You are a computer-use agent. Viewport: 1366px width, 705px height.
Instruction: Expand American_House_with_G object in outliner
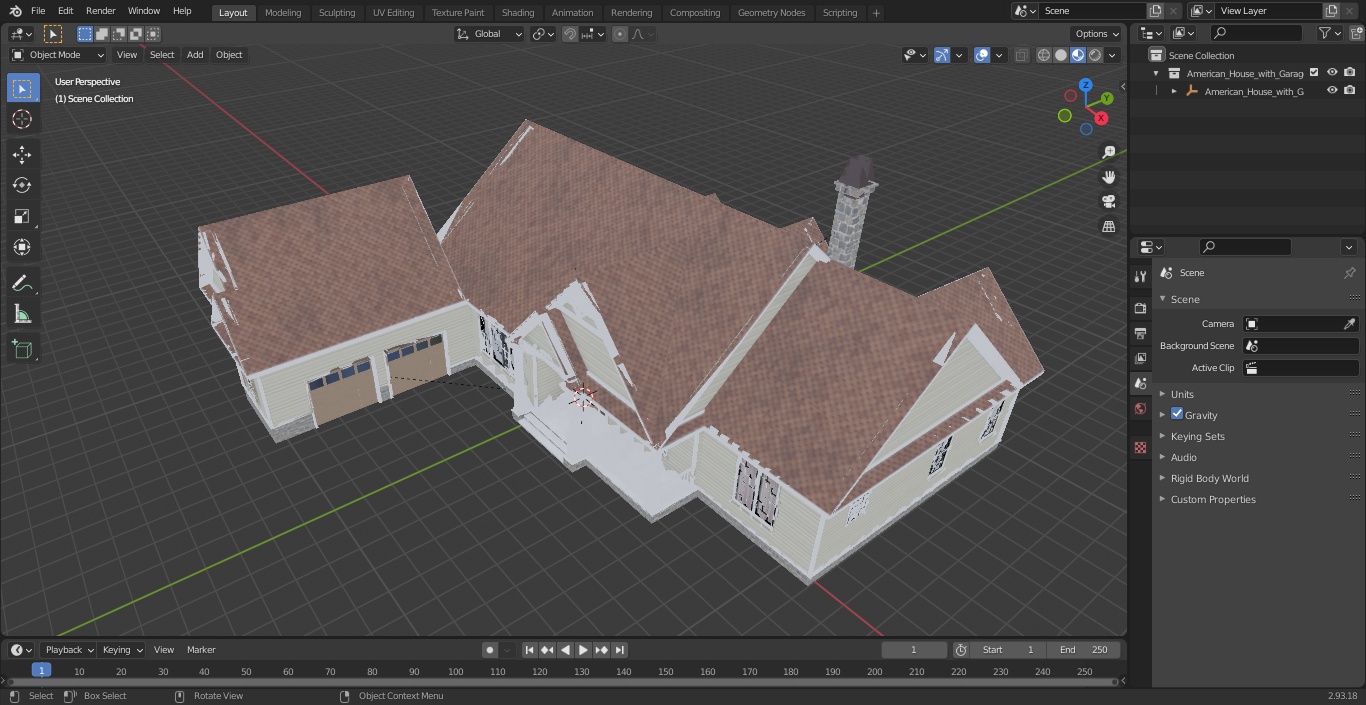1174,91
